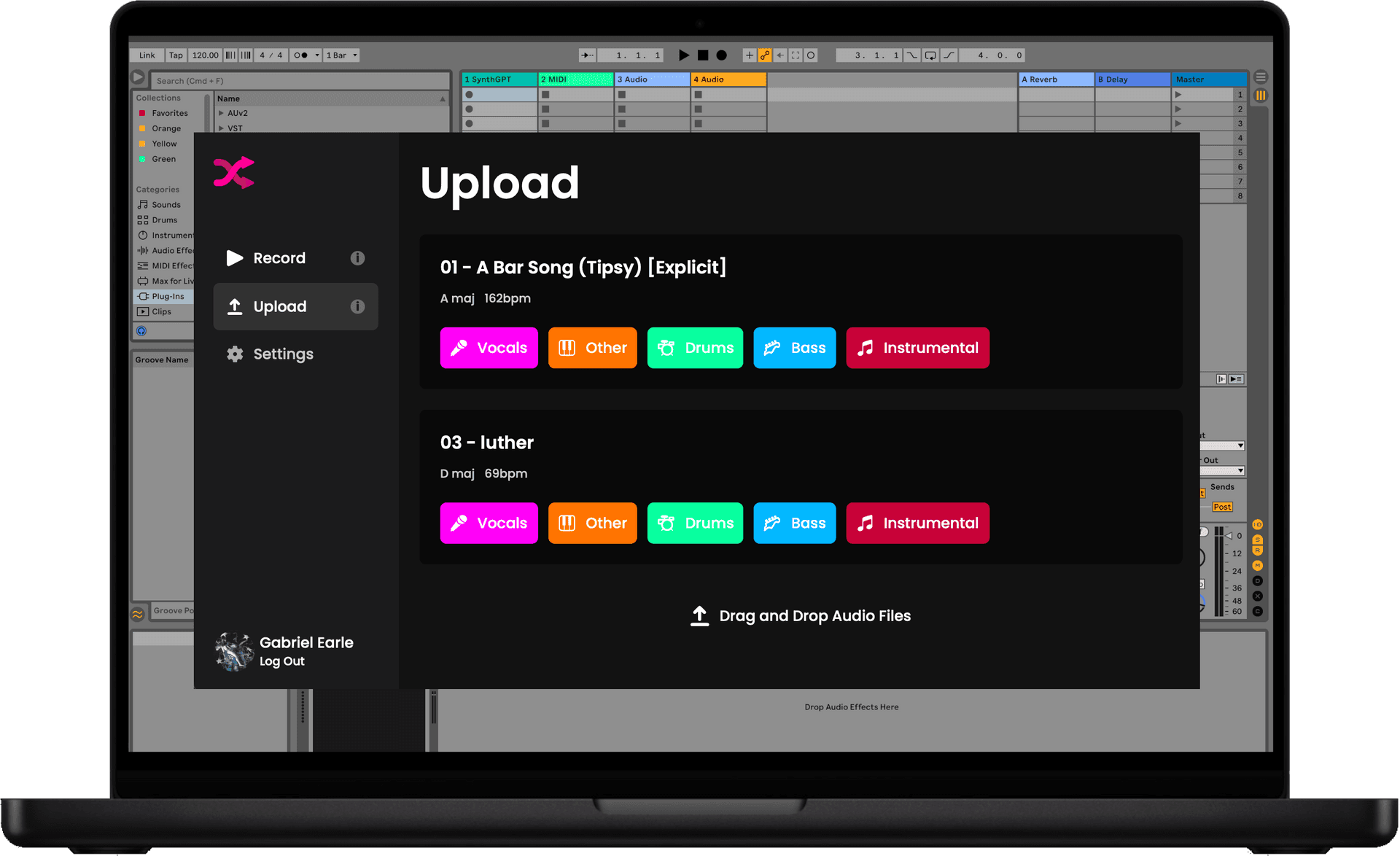
Task: Toggle Follow playback arrow button
Action: (587, 55)
